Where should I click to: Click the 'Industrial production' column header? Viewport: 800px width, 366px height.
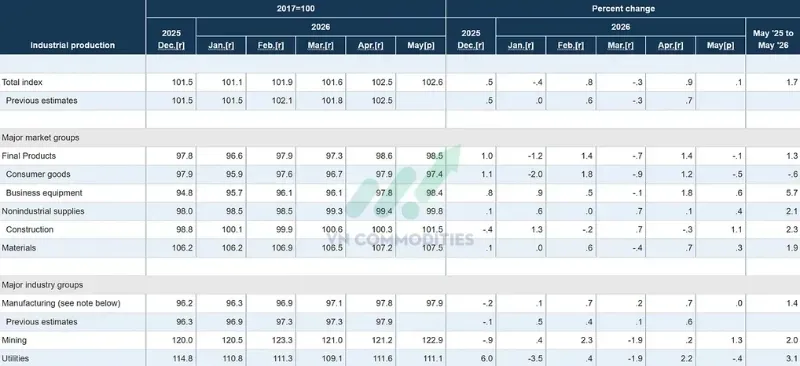(72, 45)
